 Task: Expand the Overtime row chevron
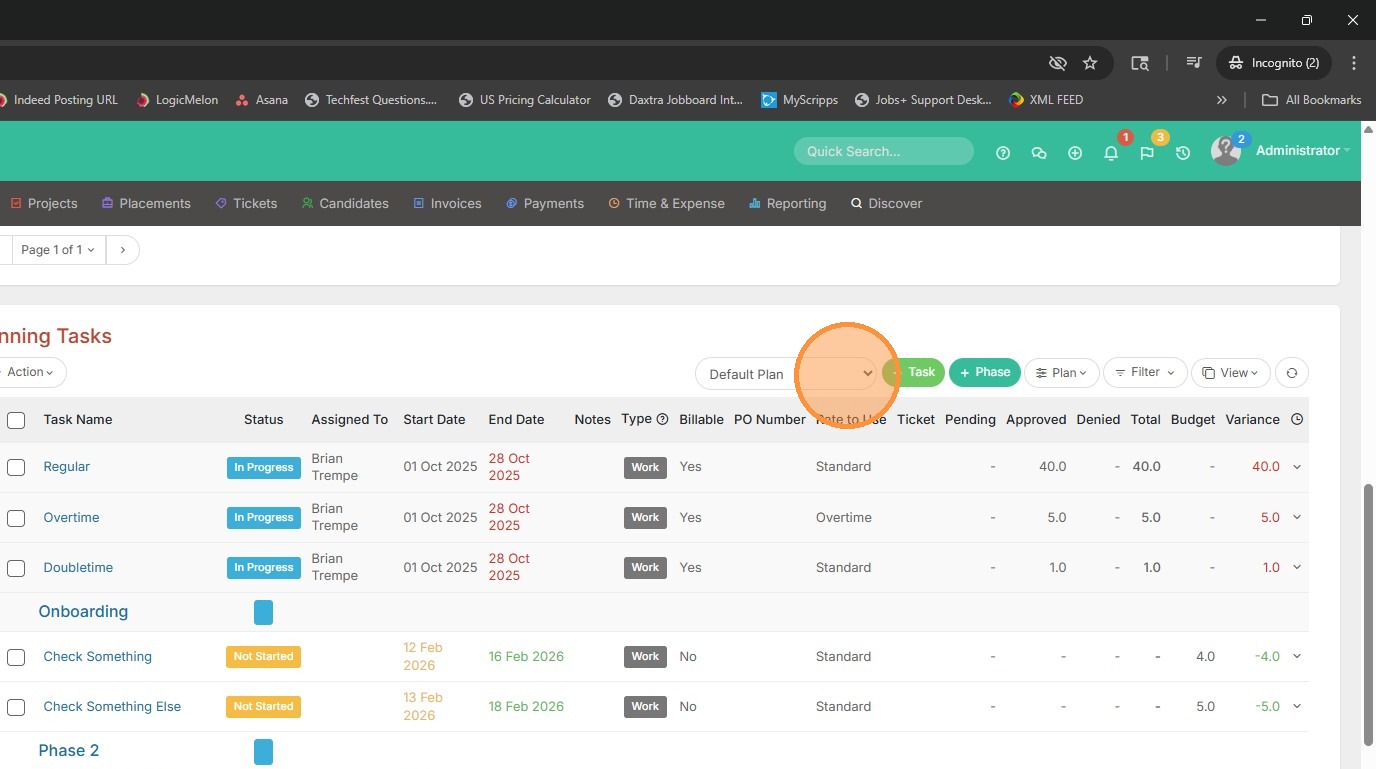pyautogui.click(x=1297, y=518)
